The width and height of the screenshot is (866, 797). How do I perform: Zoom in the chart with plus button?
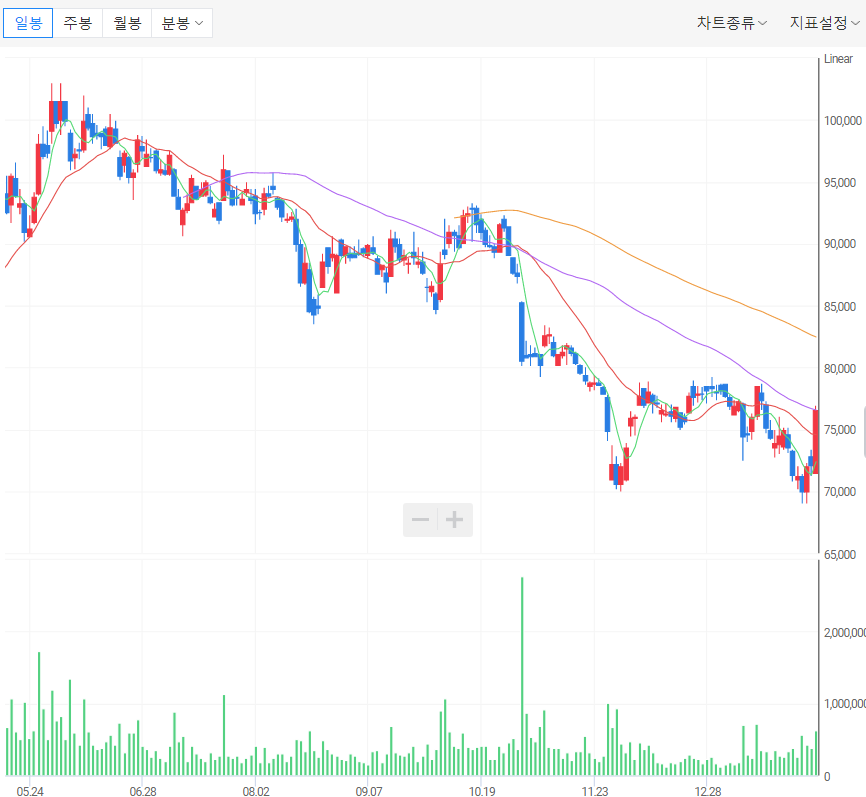coord(455,520)
